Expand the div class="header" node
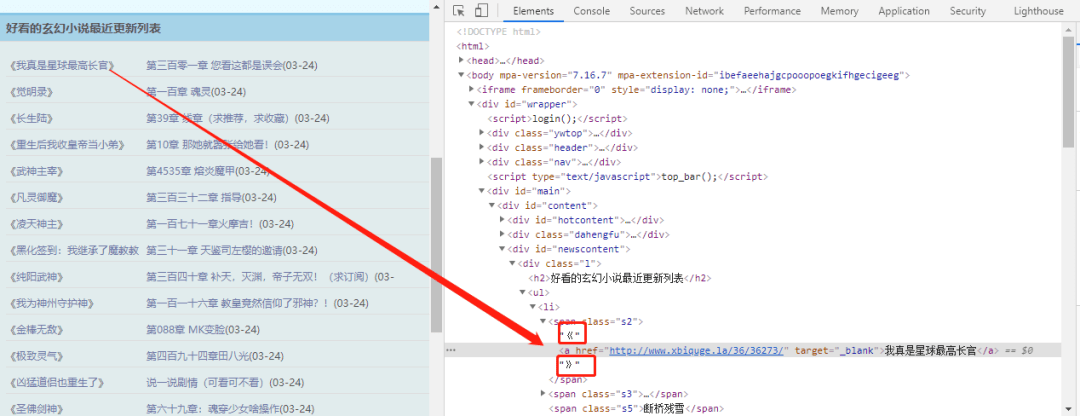The image size is (1080, 416). click(x=481, y=147)
